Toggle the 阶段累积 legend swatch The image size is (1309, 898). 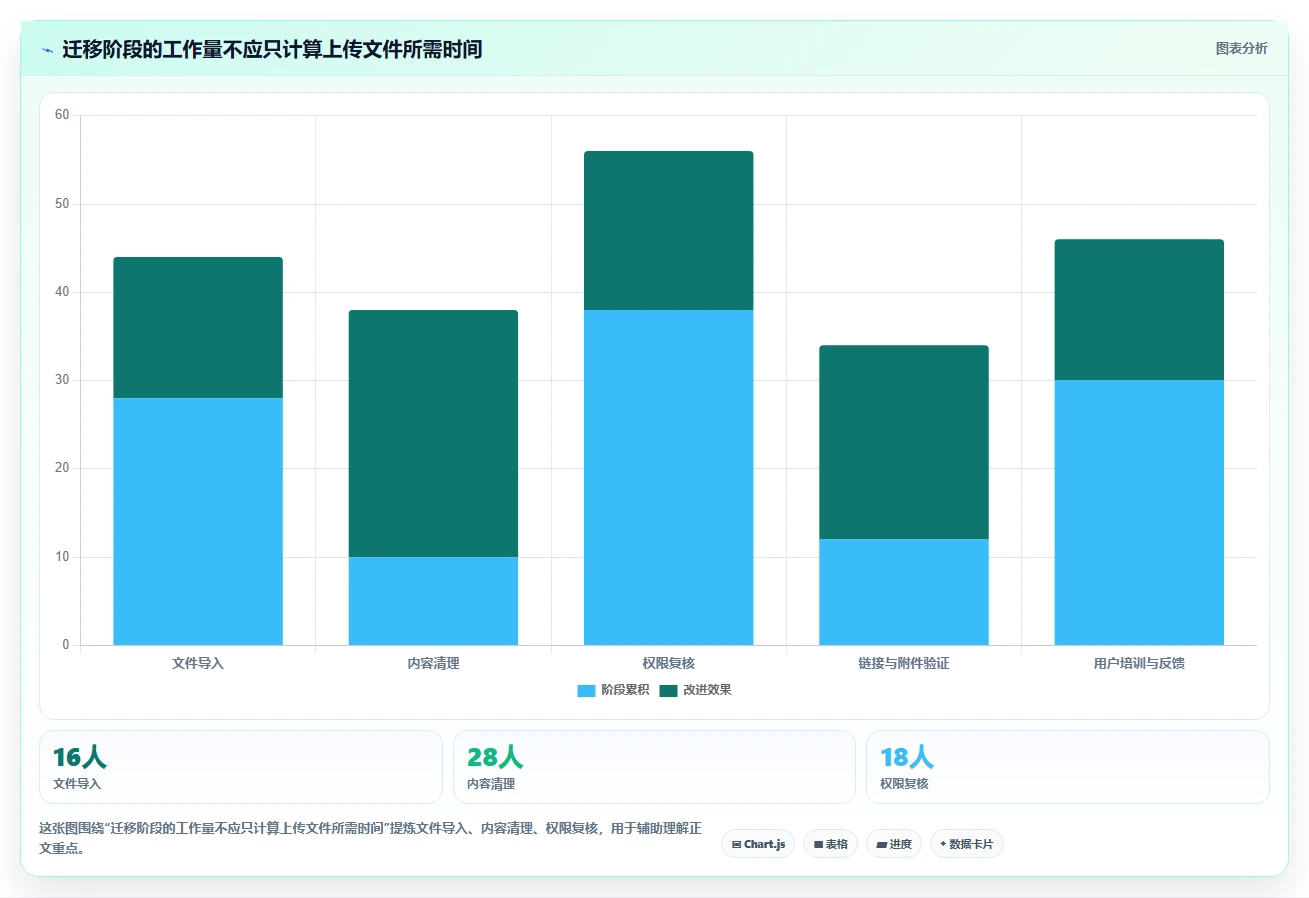coord(586,690)
